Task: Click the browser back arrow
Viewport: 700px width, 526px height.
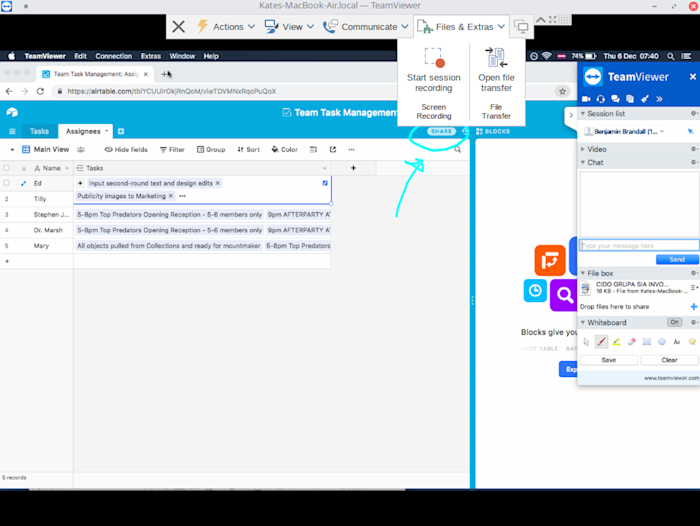Action: pos(9,91)
